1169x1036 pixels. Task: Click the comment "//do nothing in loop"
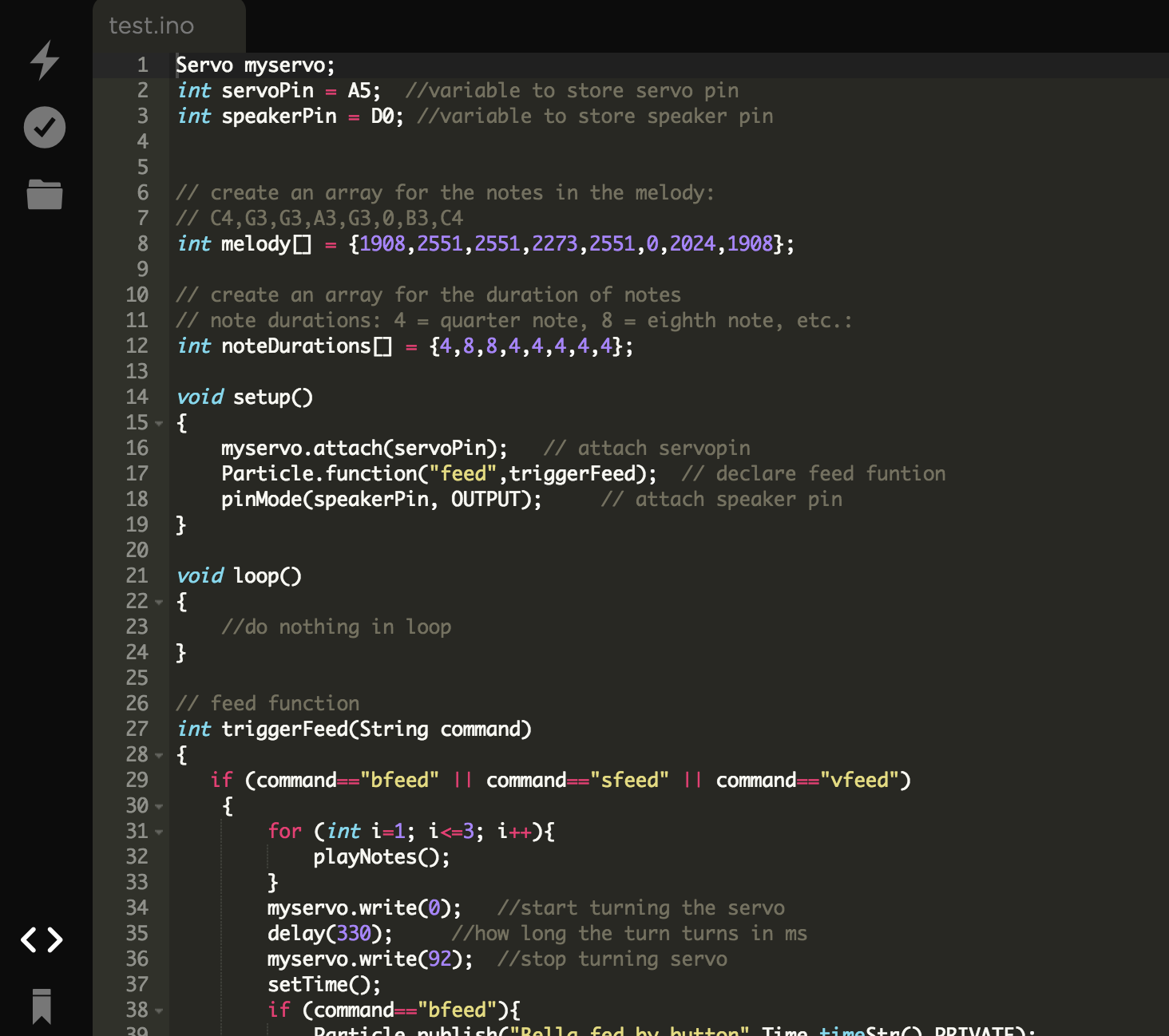coord(336,627)
